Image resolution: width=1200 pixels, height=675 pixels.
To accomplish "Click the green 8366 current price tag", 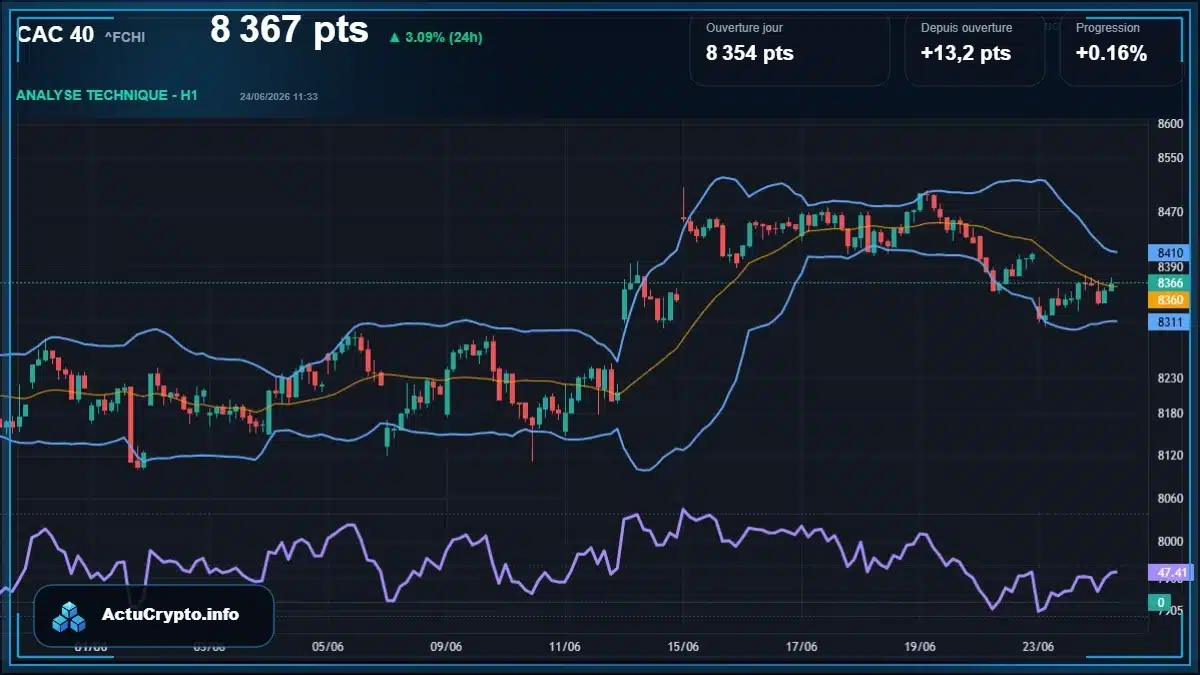I will pos(1169,283).
